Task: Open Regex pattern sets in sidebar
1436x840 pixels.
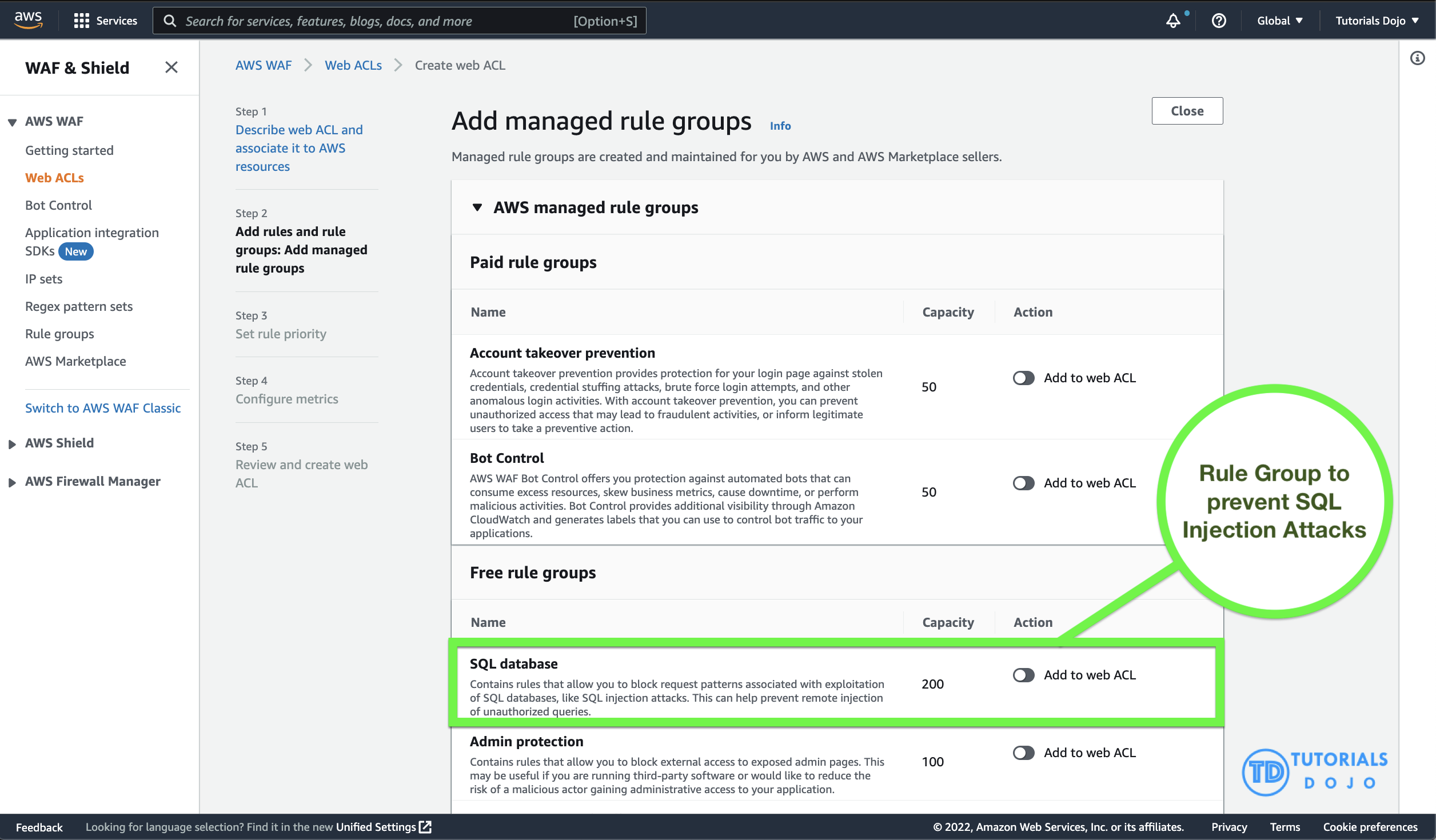Action: (x=79, y=306)
